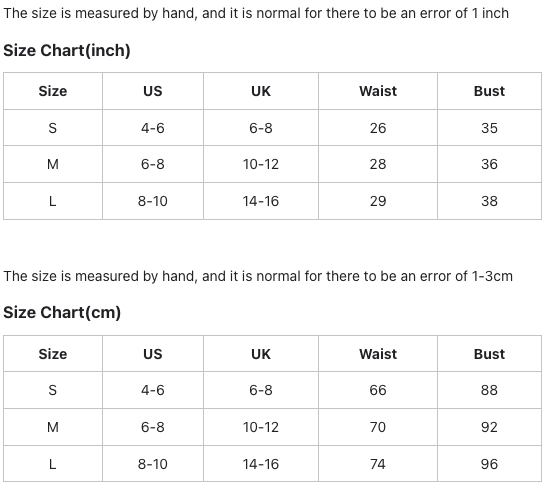The image size is (547, 487).
Task: Click the US header in cm table
Action: [153, 354]
